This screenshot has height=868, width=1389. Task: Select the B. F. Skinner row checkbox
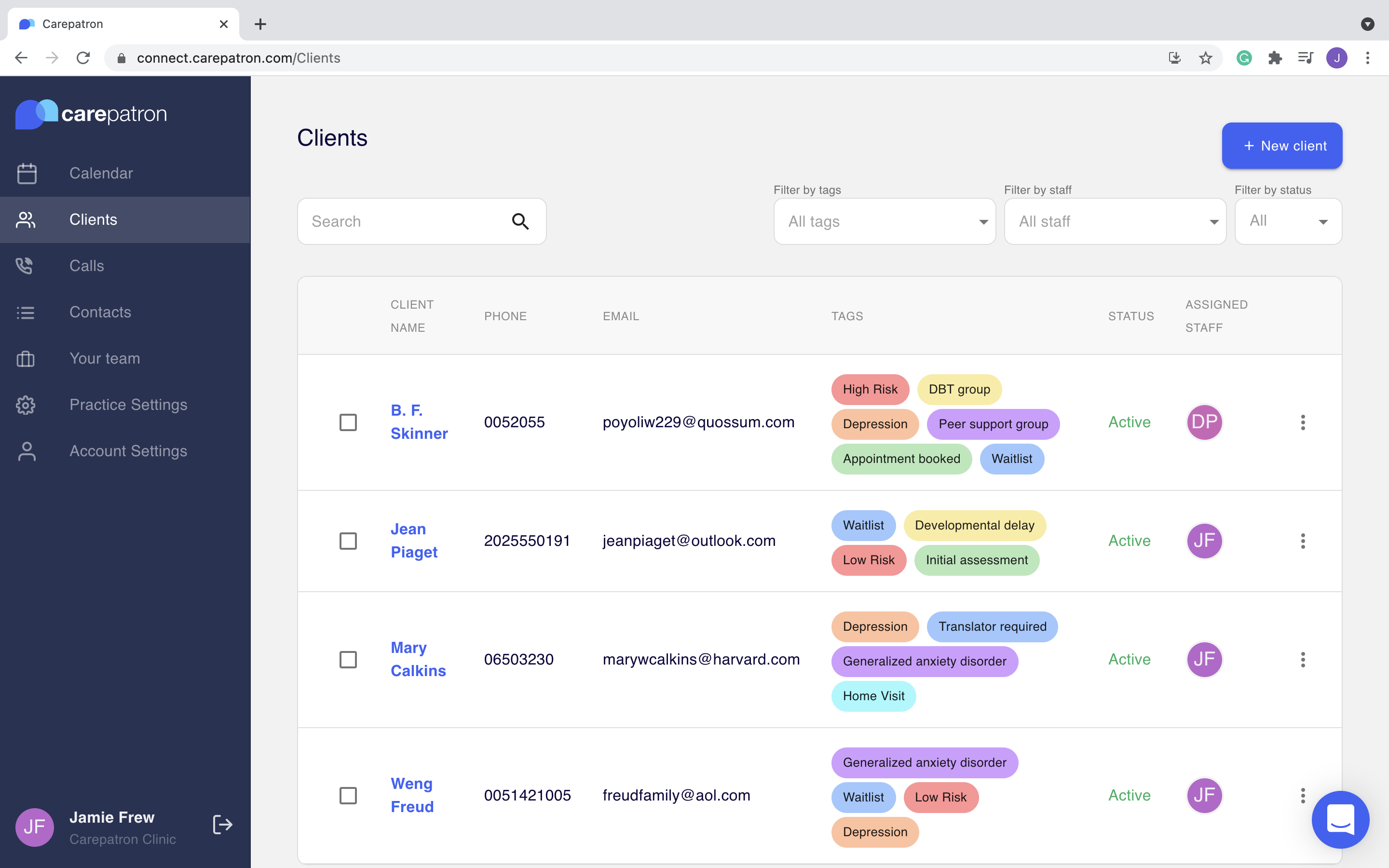tap(348, 422)
